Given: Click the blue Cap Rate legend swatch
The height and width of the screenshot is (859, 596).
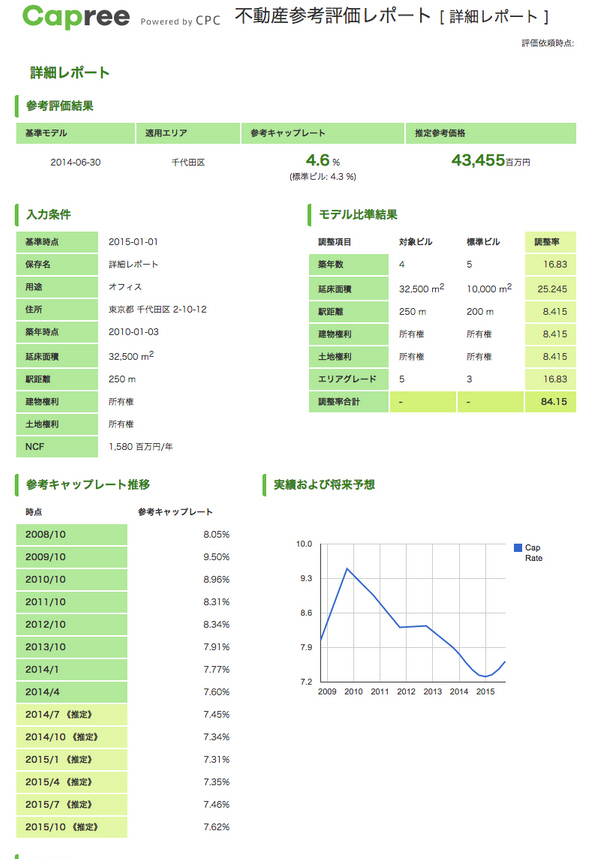Looking at the screenshot, I should 518,547.
